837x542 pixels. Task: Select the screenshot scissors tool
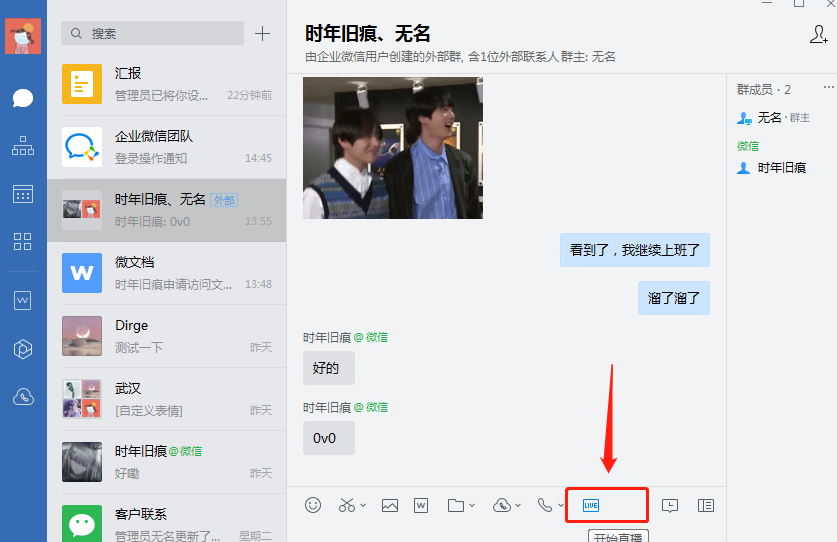pyautogui.click(x=346, y=505)
